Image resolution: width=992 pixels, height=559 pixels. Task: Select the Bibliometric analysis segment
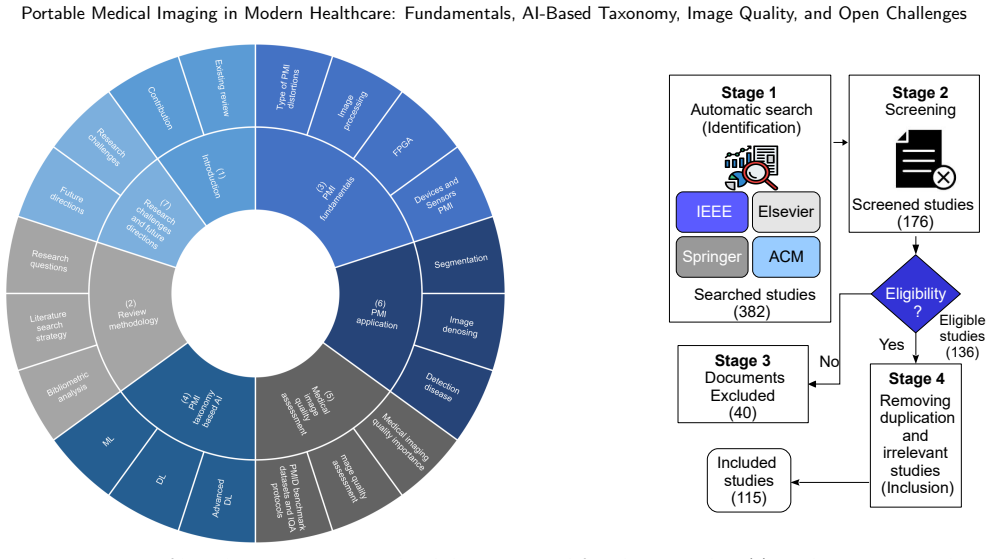click(68, 387)
